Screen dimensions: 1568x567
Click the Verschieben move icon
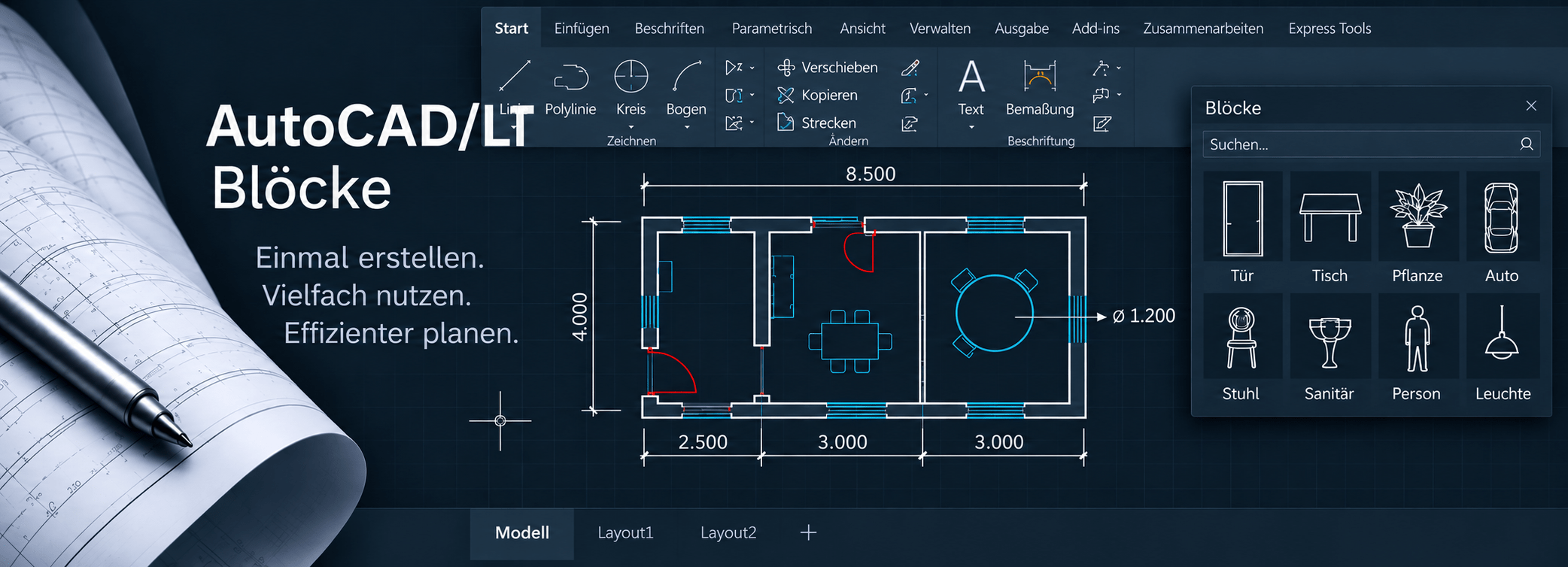click(x=786, y=68)
